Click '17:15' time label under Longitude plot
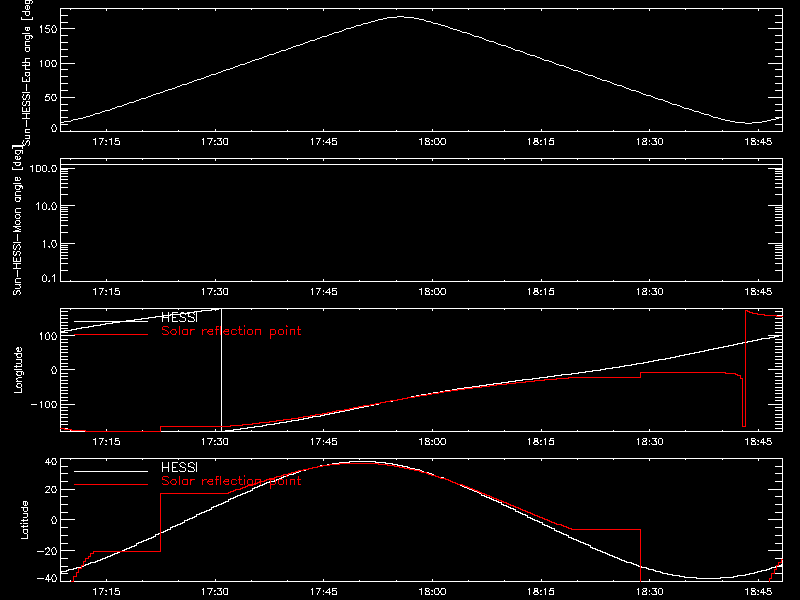This screenshot has height=600, width=800. tap(106, 441)
